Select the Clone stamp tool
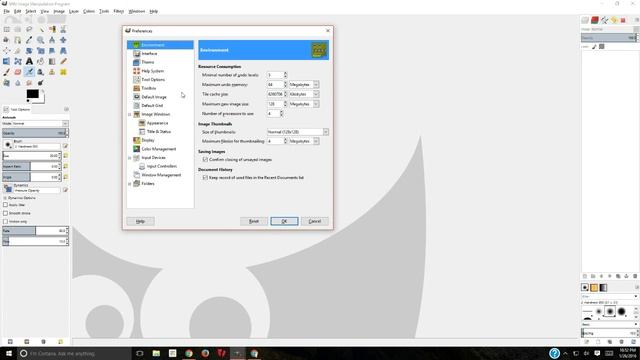The width and height of the screenshot is (640, 360). pyautogui.click(x=52, y=72)
